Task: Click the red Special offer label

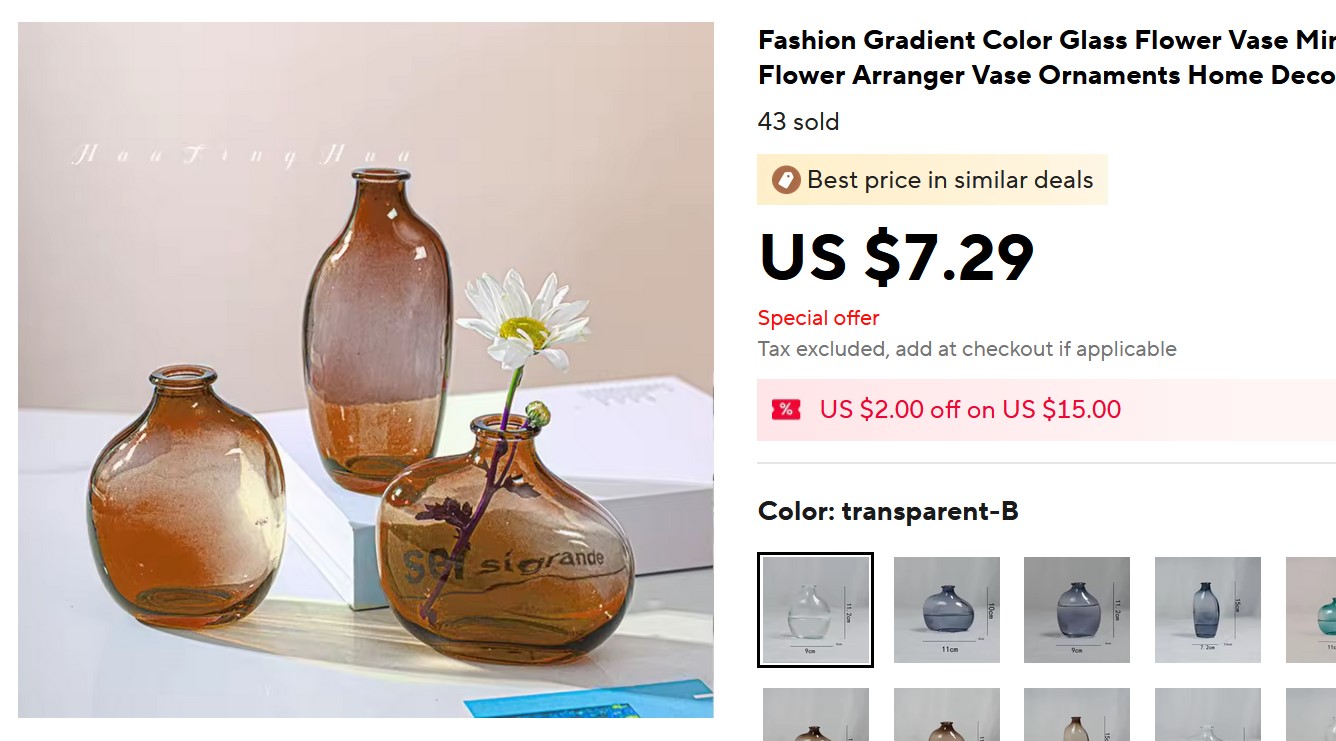Action: tap(818, 318)
